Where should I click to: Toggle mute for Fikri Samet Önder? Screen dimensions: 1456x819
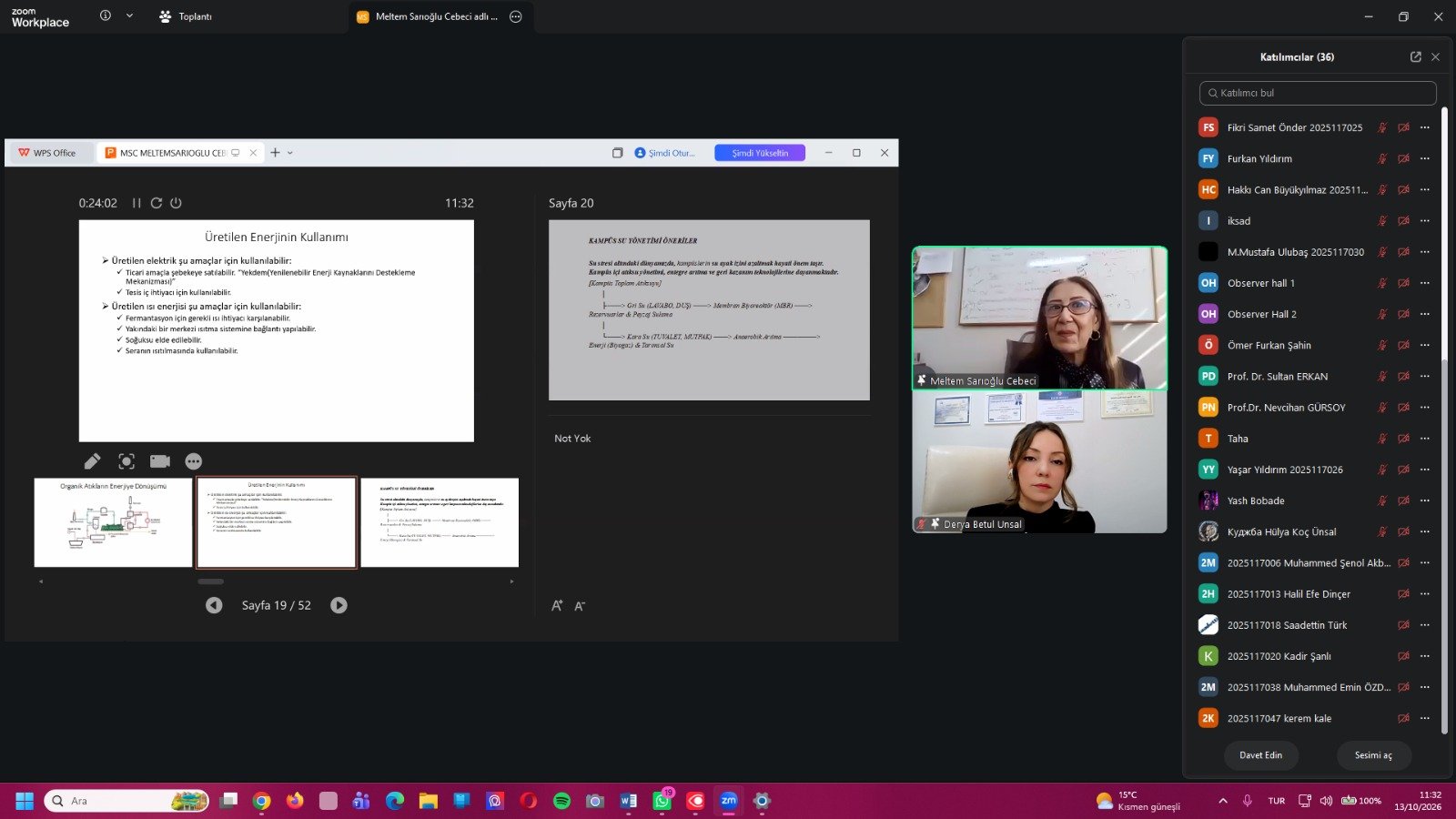click(x=1382, y=127)
